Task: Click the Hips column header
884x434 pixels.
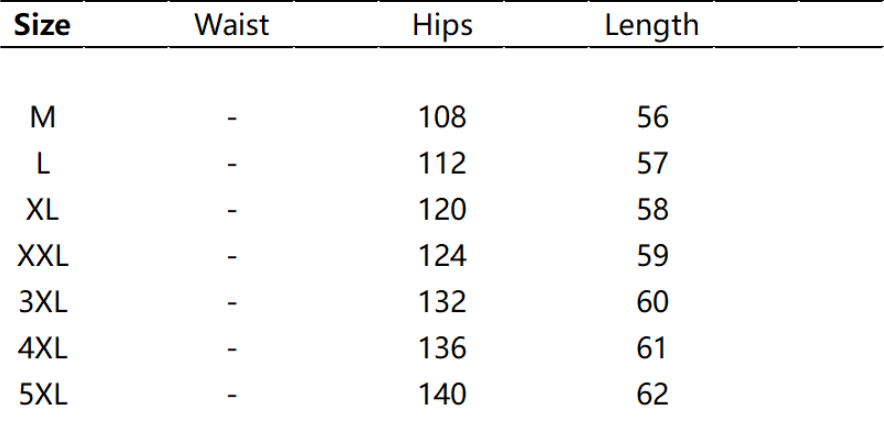Action: point(442,25)
